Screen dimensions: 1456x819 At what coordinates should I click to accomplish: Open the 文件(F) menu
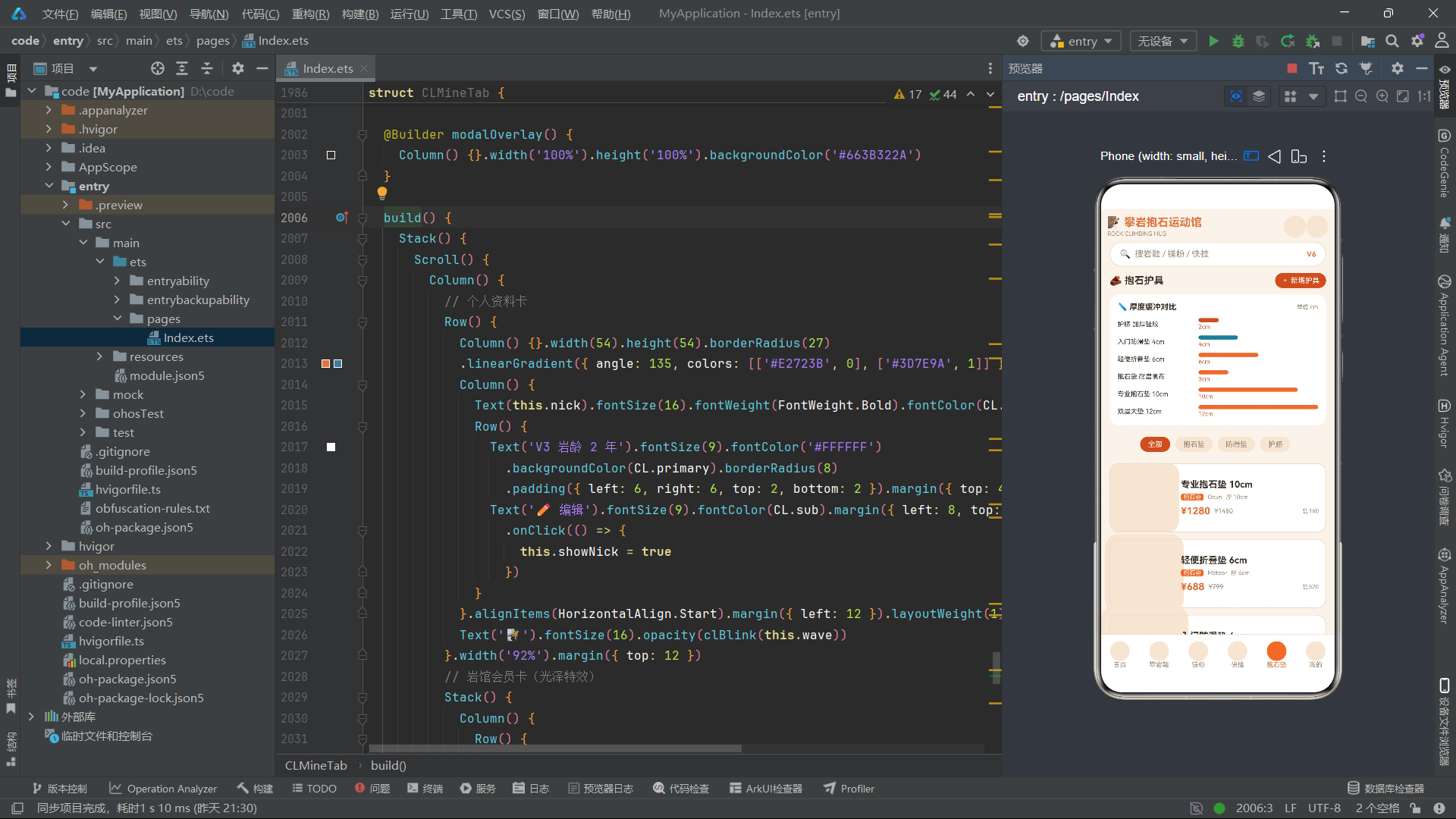61,14
